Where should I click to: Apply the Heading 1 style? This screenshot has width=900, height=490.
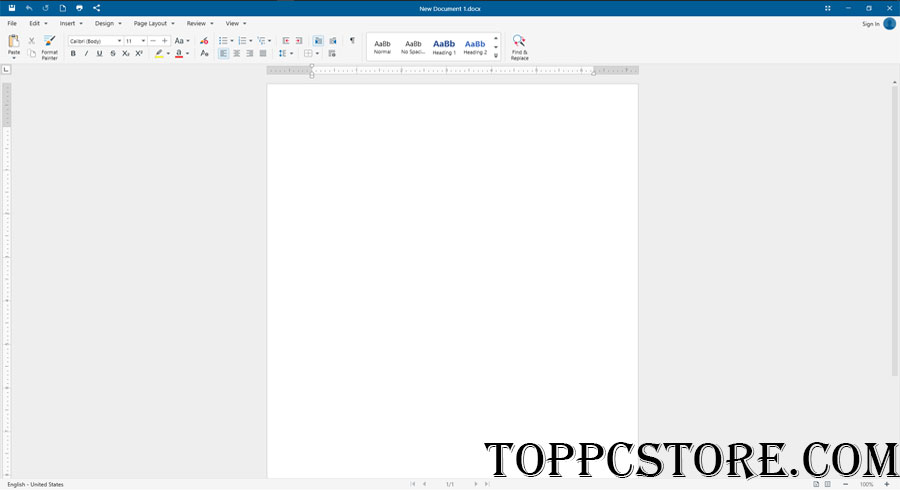pos(444,47)
